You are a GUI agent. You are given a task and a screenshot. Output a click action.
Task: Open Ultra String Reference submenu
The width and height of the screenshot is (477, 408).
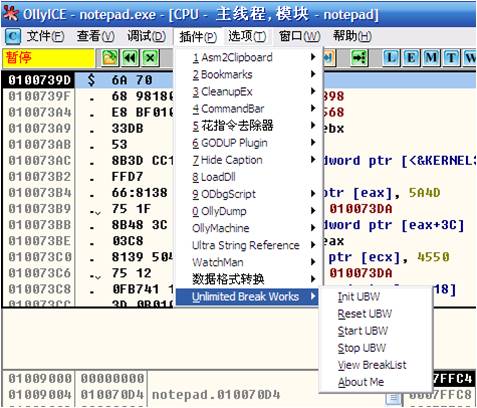click(248, 245)
